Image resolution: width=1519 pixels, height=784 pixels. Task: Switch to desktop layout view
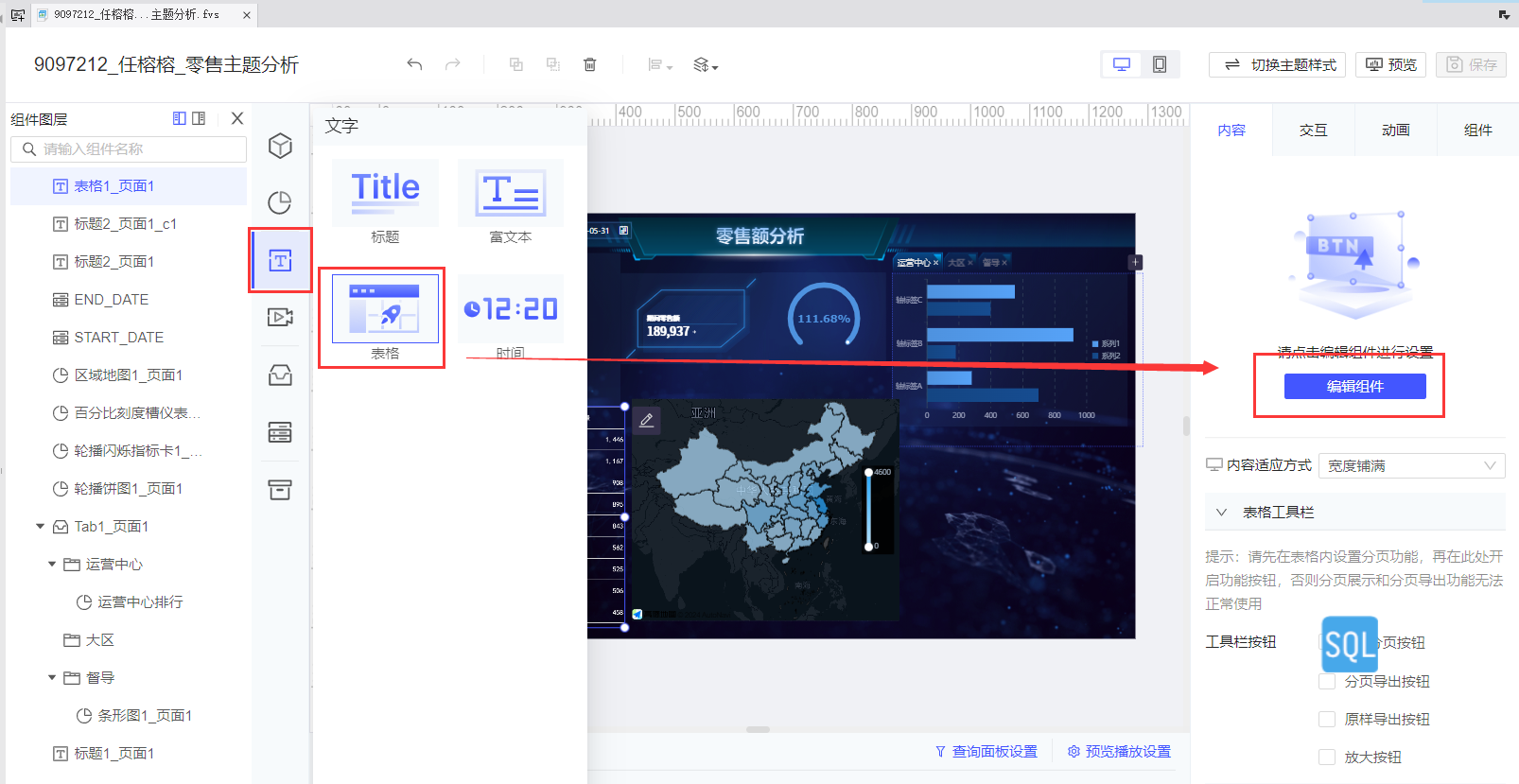click(x=1122, y=64)
